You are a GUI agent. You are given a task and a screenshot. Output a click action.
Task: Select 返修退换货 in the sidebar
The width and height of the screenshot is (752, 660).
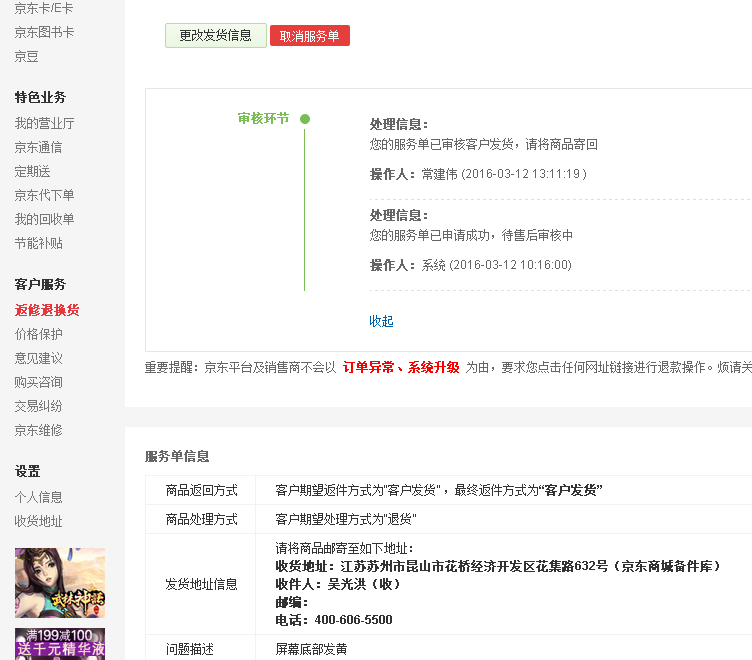click(47, 310)
